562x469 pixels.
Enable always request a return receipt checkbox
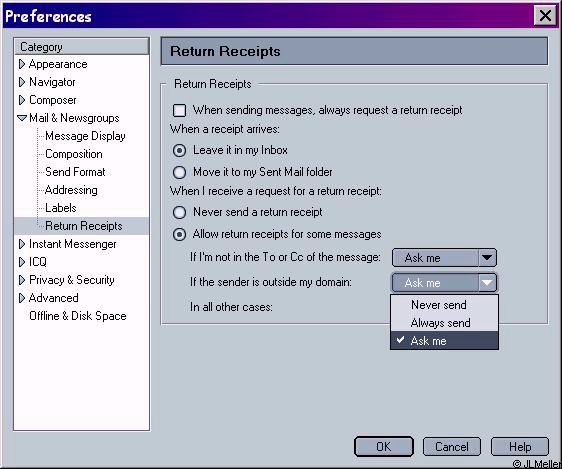pyautogui.click(x=179, y=110)
